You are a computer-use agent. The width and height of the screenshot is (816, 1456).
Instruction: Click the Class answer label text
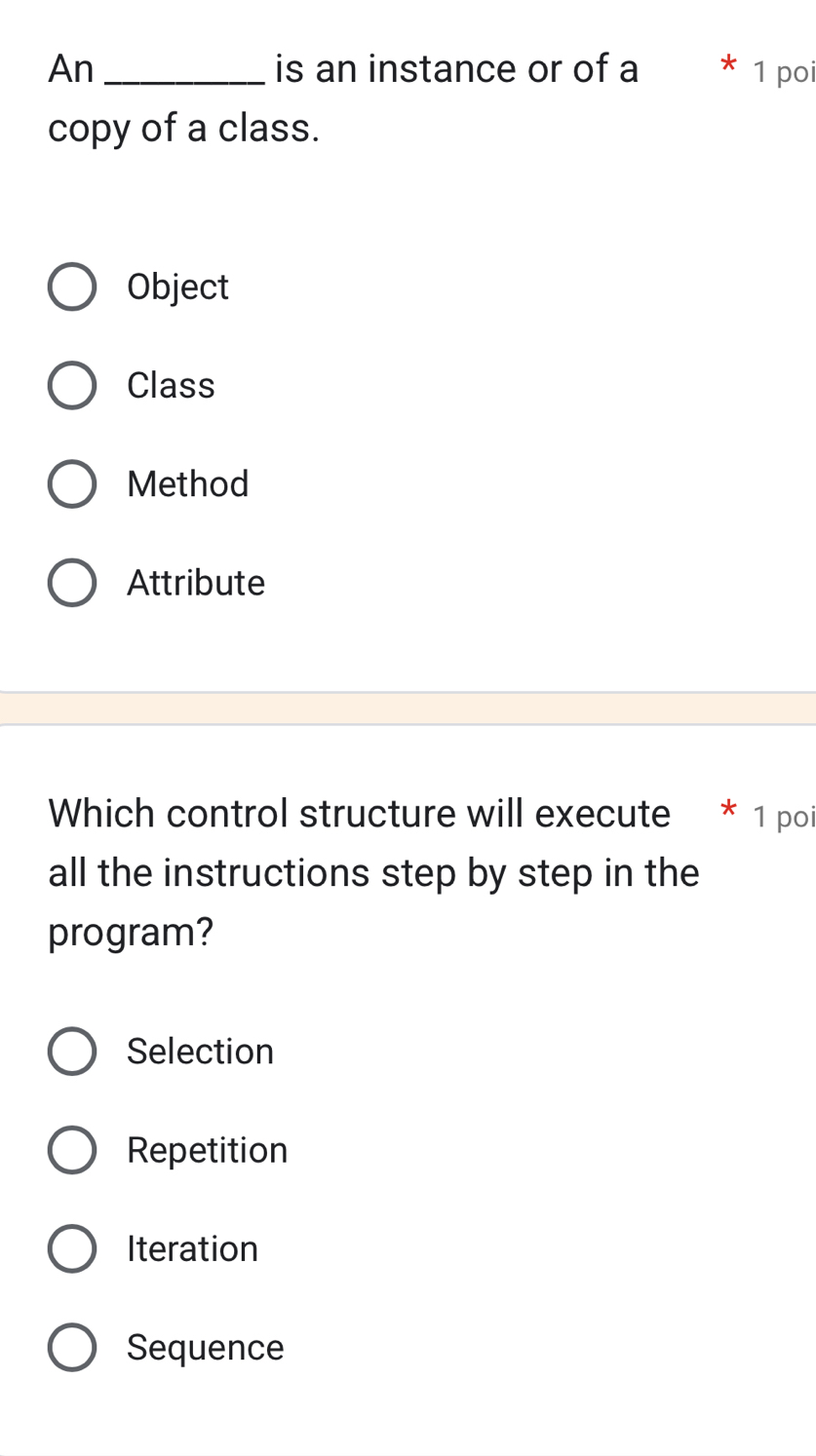(171, 386)
